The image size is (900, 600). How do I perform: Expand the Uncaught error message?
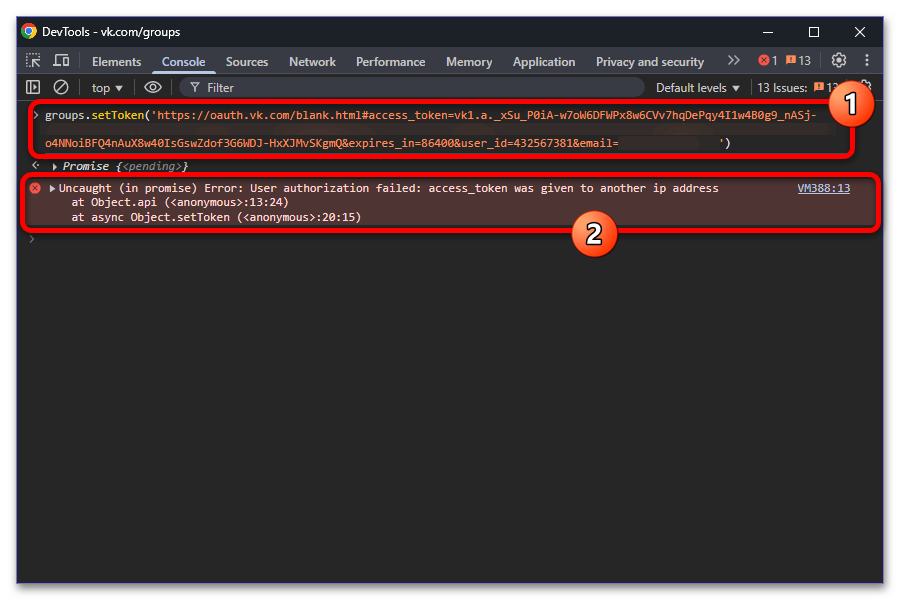(52, 188)
